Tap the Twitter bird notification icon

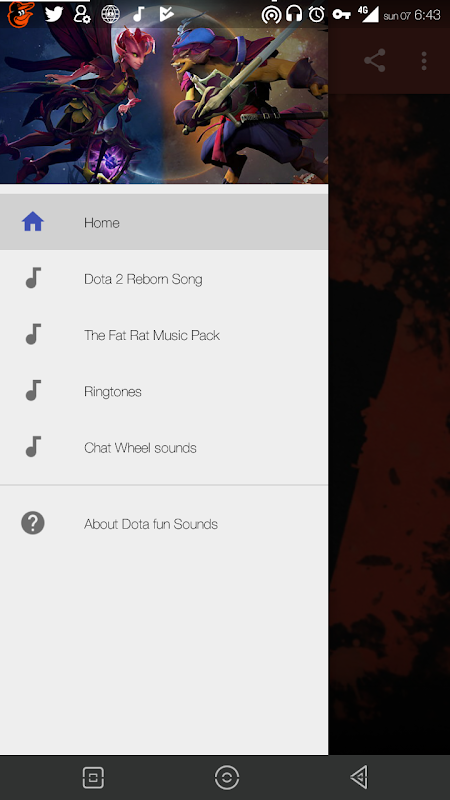54,14
